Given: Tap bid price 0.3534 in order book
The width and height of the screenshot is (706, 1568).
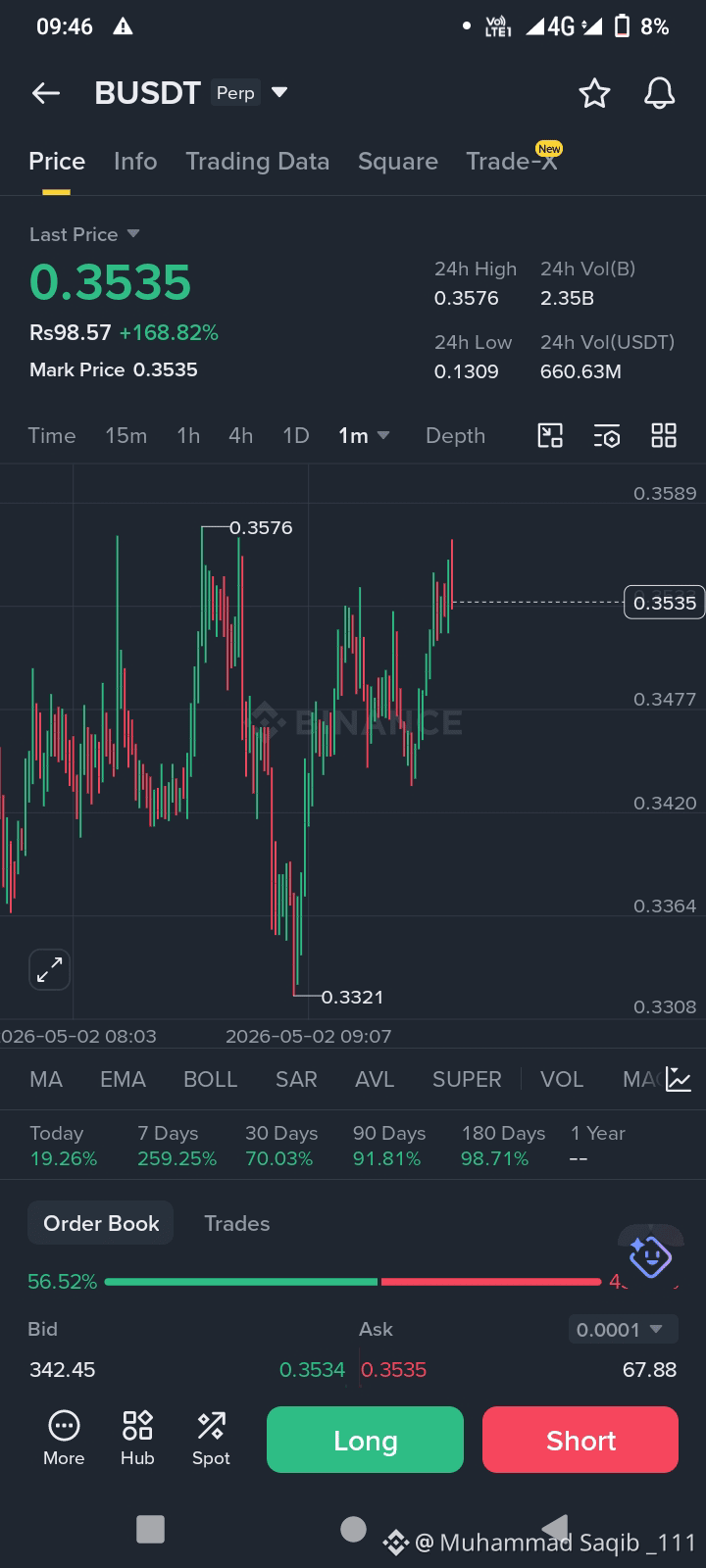Looking at the screenshot, I should click(312, 1370).
